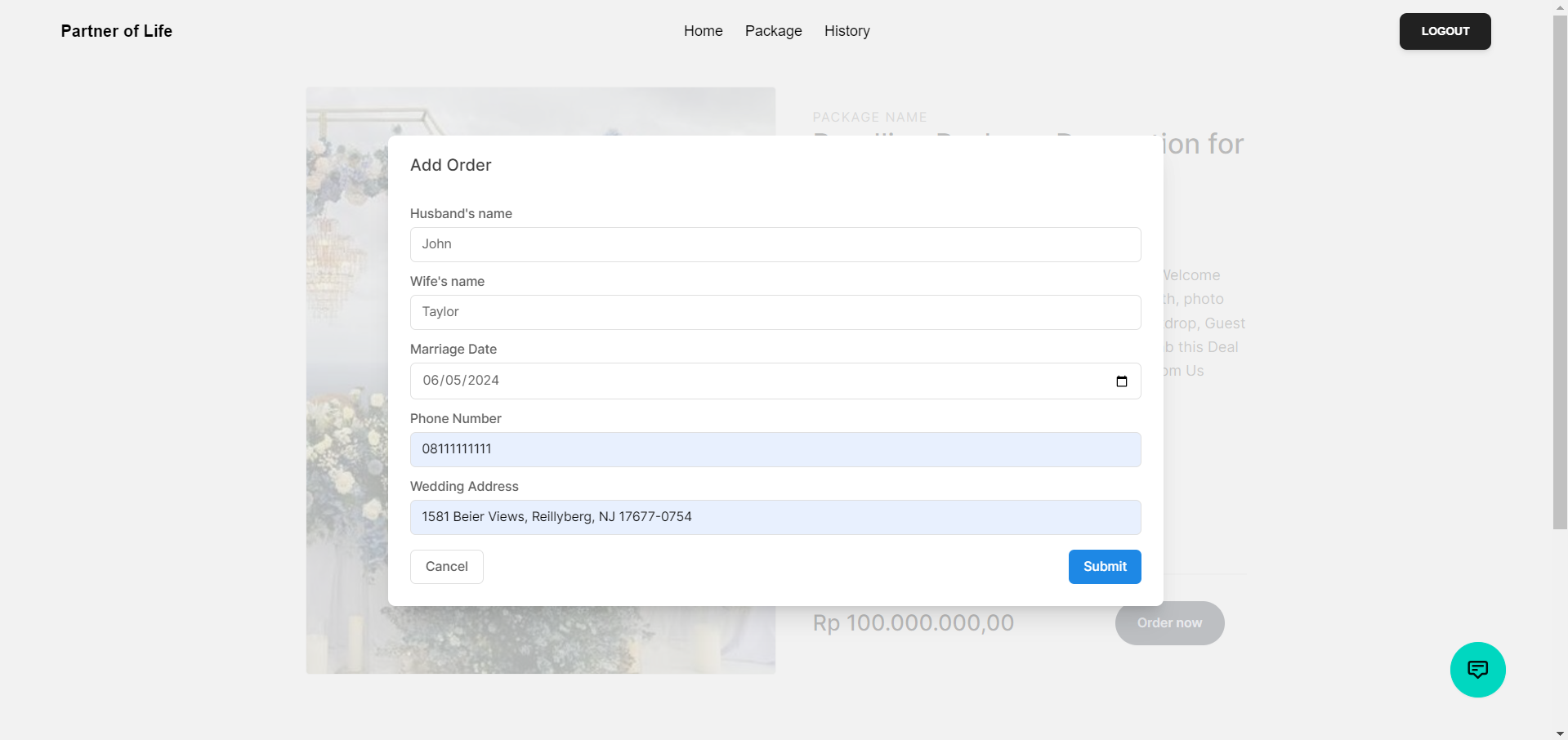This screenshot has height=740, width=1568.
Task: Open the Marriage Date calendar picker icon
Action: [x=1121, y=381]
